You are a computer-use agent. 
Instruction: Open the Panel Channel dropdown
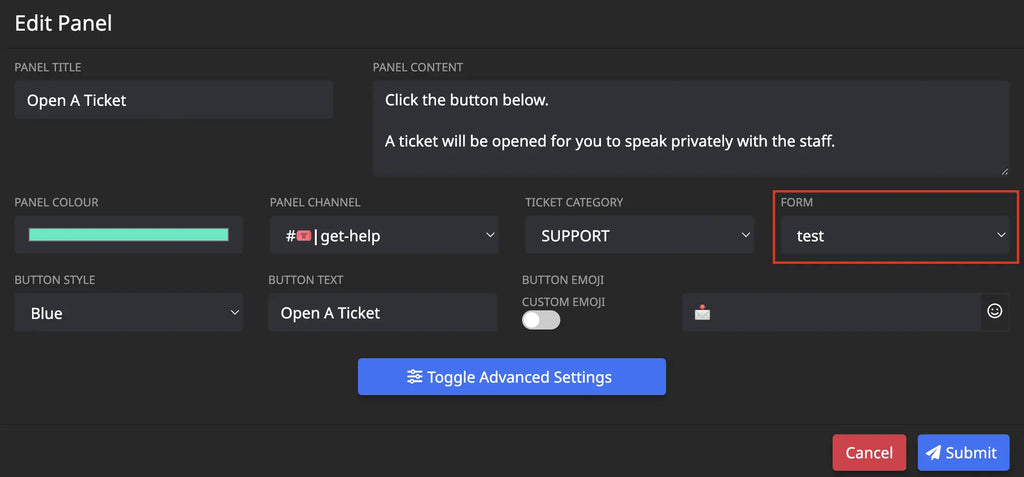[x=384, y=236]
